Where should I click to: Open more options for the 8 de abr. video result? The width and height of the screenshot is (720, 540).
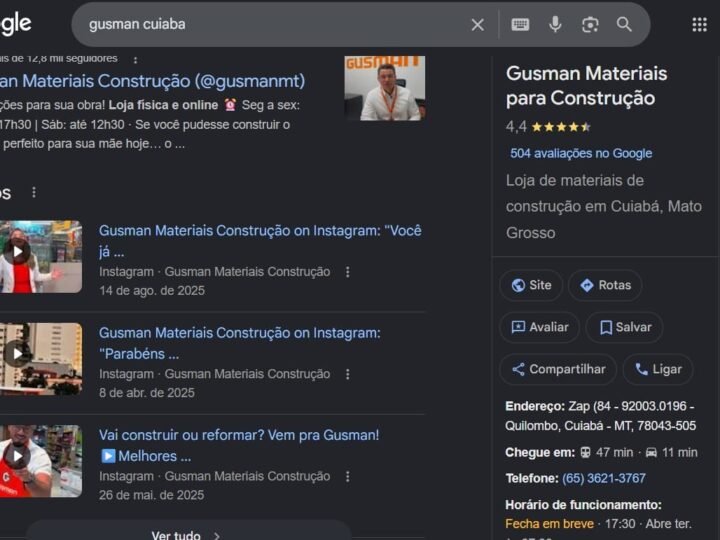348,374
